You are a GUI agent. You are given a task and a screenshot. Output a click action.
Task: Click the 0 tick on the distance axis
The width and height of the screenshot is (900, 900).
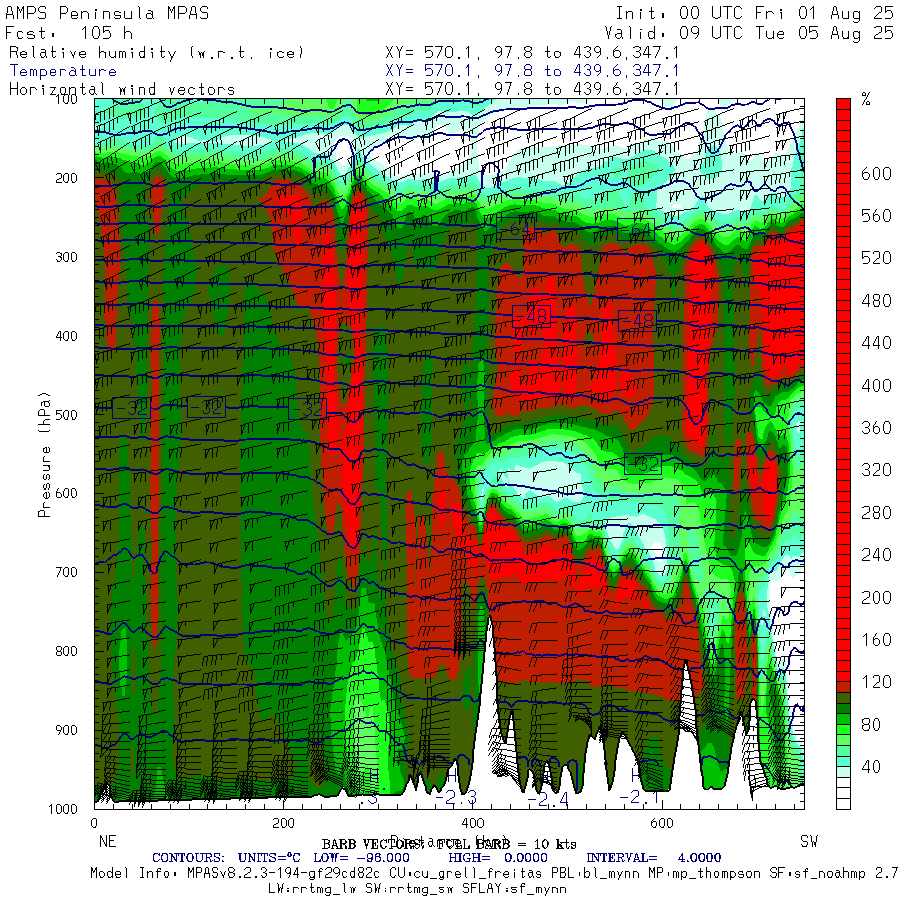(x=94, y=823)
